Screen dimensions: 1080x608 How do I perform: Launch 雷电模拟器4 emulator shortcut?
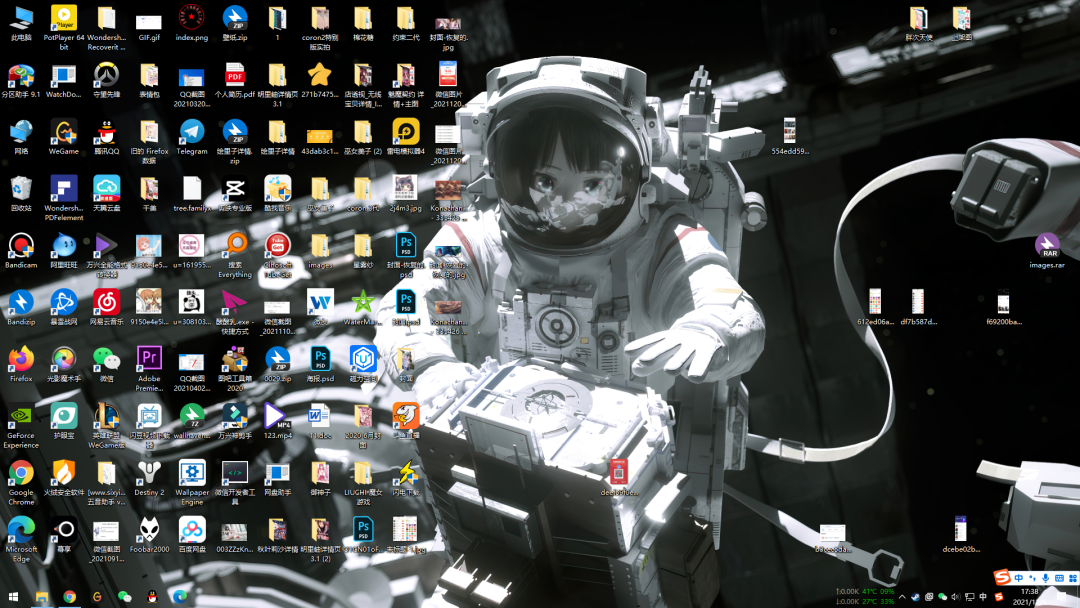(406, 136)
